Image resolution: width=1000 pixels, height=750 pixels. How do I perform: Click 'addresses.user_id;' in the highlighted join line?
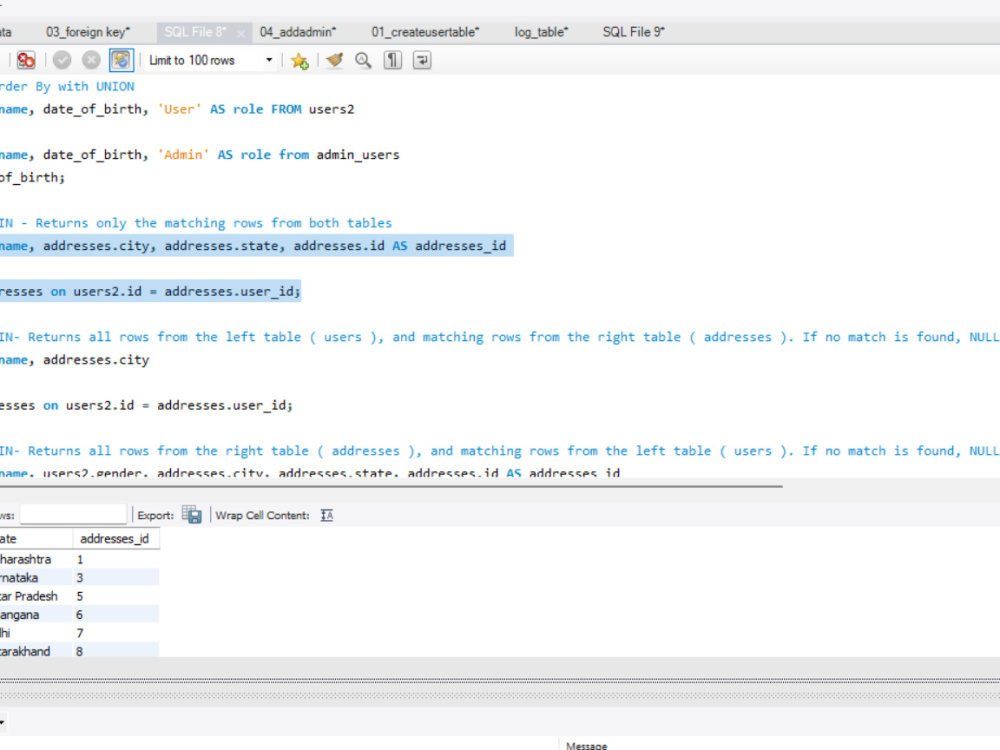(x=232, y=291)
